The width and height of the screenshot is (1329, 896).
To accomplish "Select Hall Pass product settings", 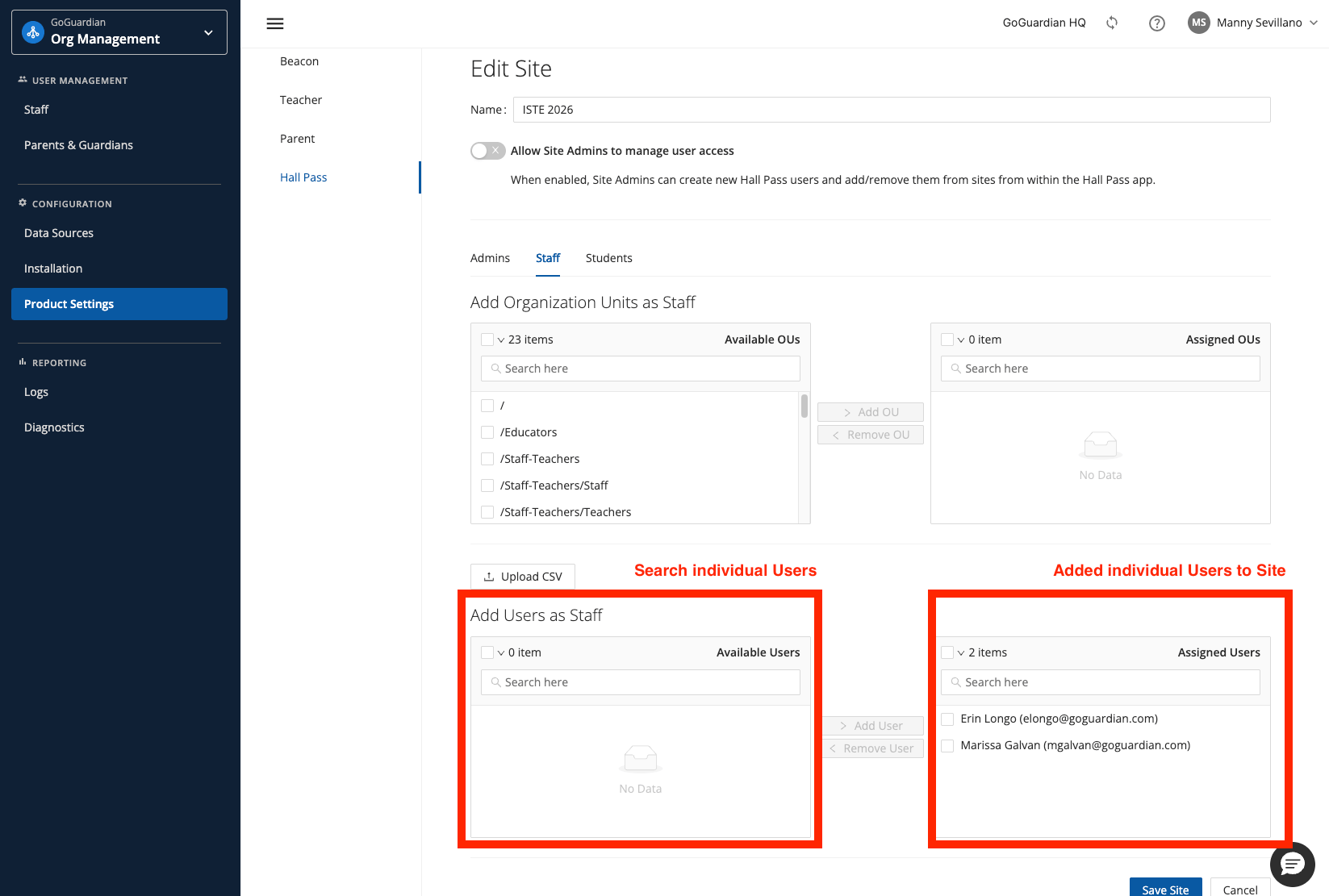I will (x=303, y=177).
